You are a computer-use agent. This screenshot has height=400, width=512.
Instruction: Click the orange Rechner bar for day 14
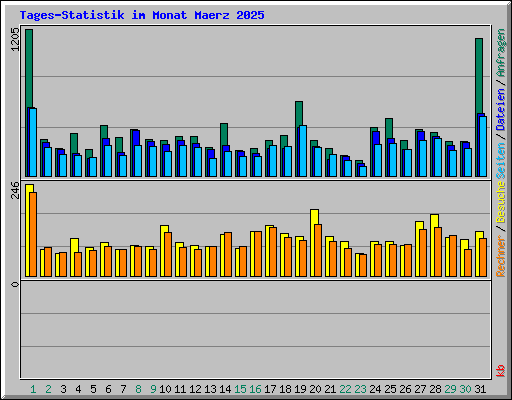[x=228, y=254]
